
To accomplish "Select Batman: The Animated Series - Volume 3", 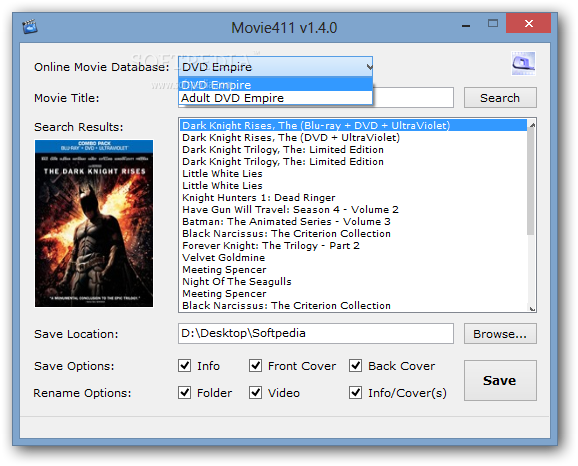I will (x=353, y=222).
